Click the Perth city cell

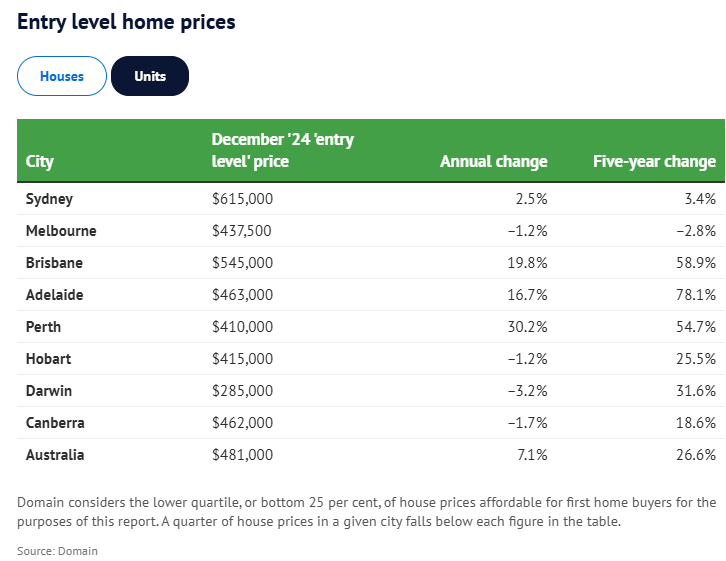[43, 327]
